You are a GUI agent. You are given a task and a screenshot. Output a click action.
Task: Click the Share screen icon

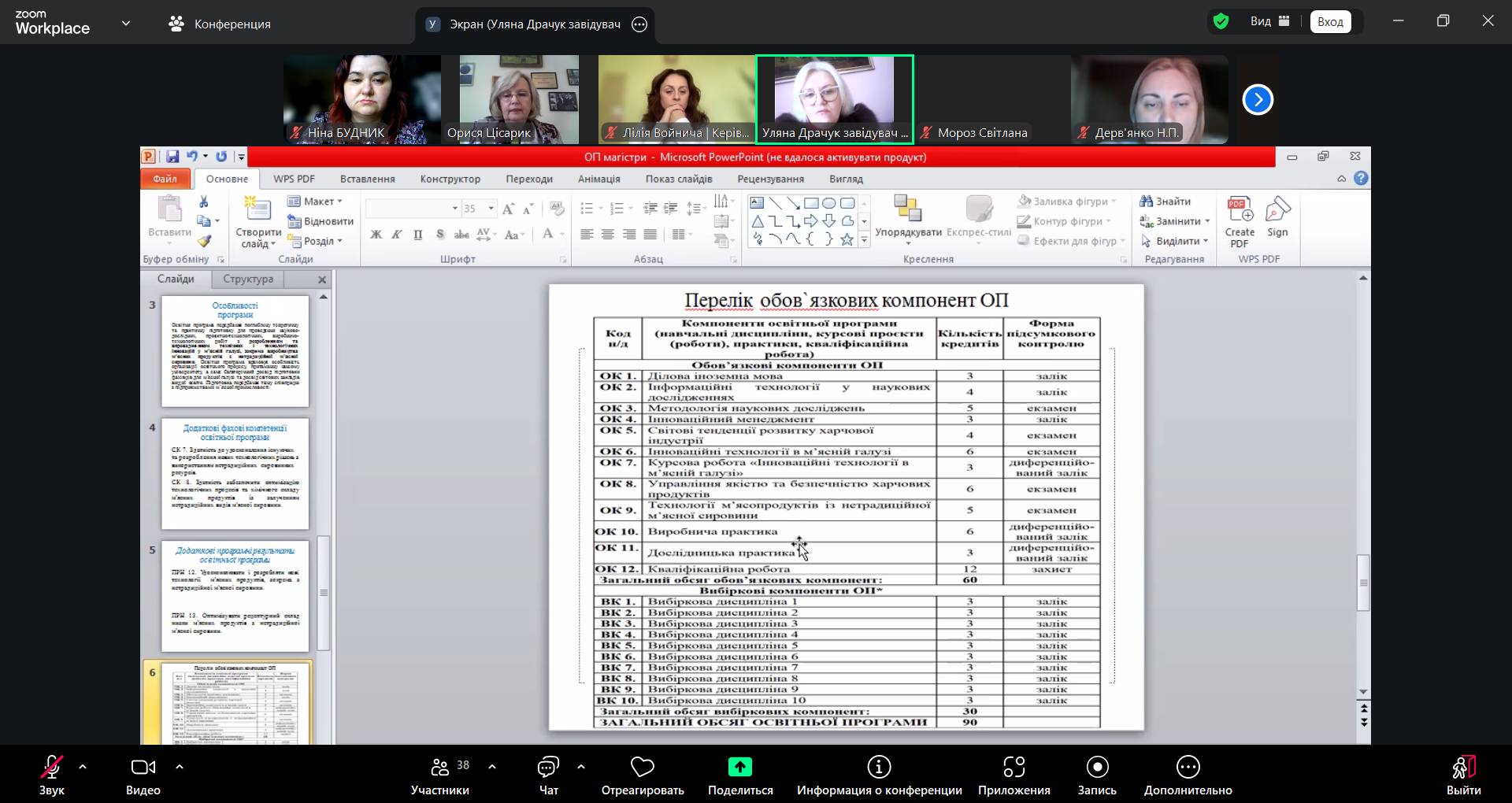pyautogui.click(x=739, y=768)
